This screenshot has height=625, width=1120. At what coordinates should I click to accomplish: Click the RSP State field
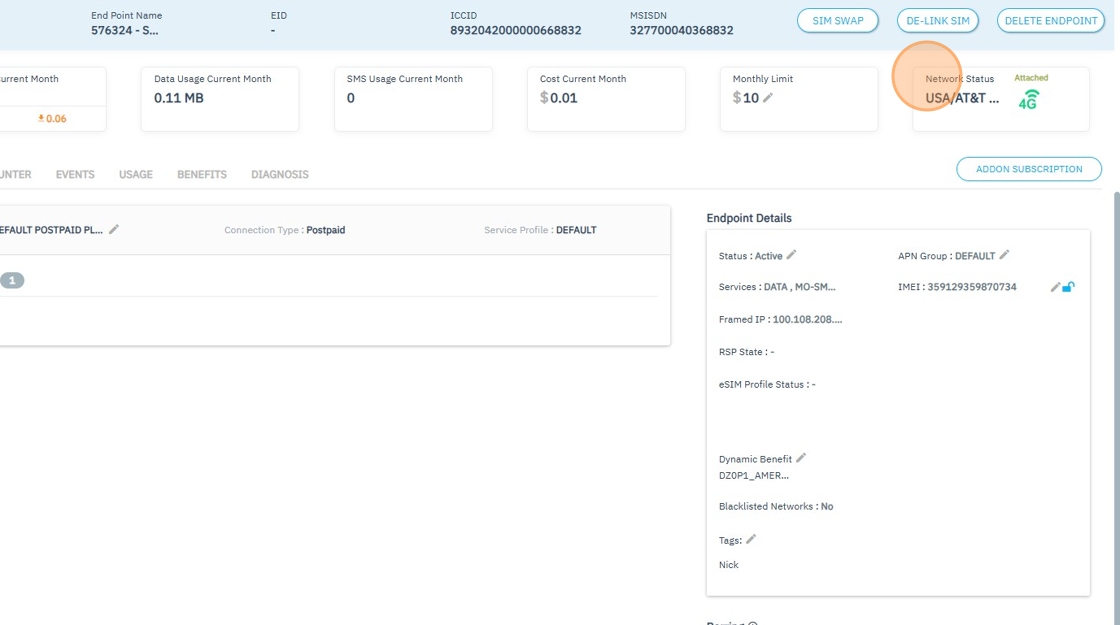746,352
